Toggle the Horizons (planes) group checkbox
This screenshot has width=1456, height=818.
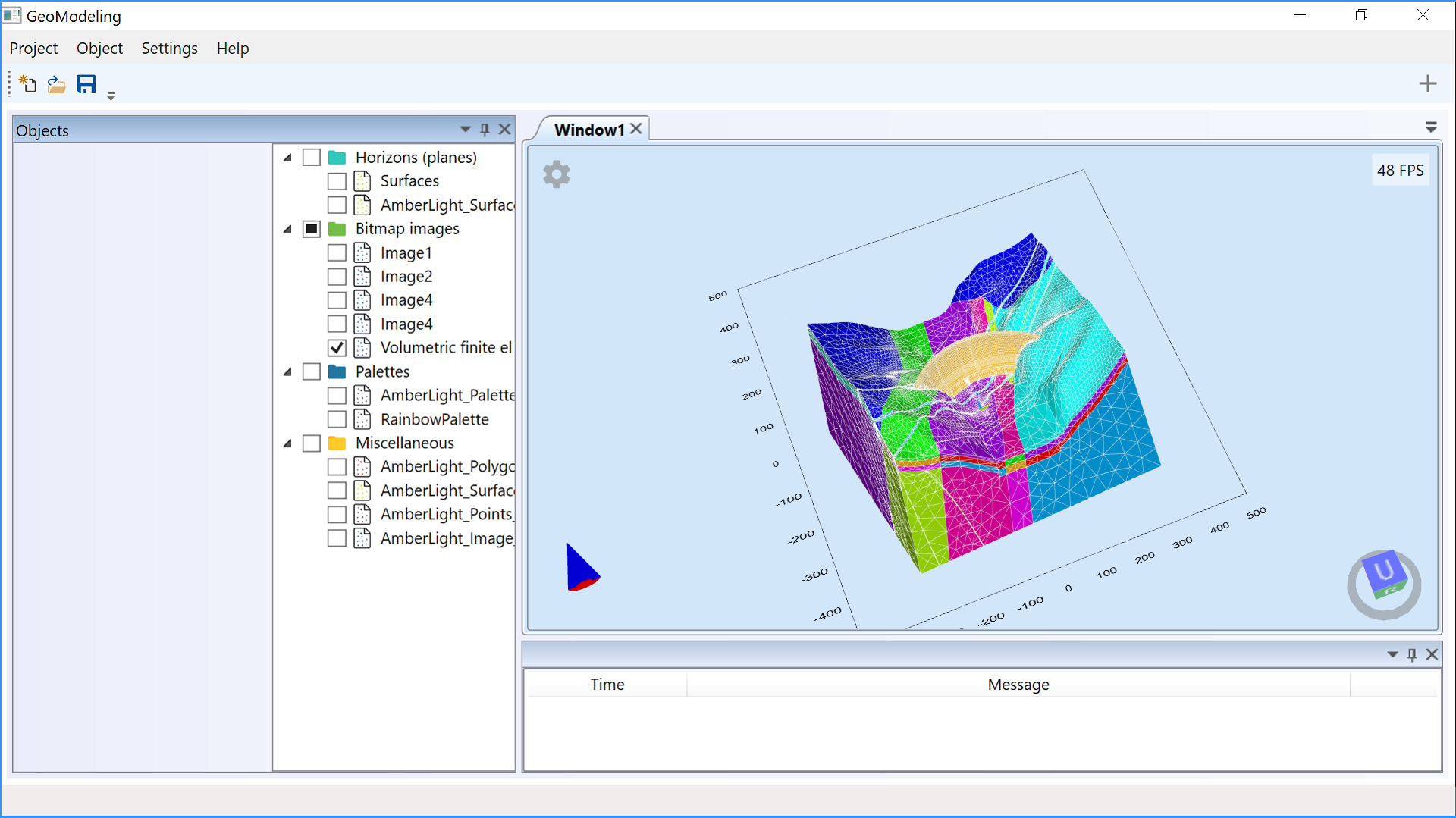312,158
